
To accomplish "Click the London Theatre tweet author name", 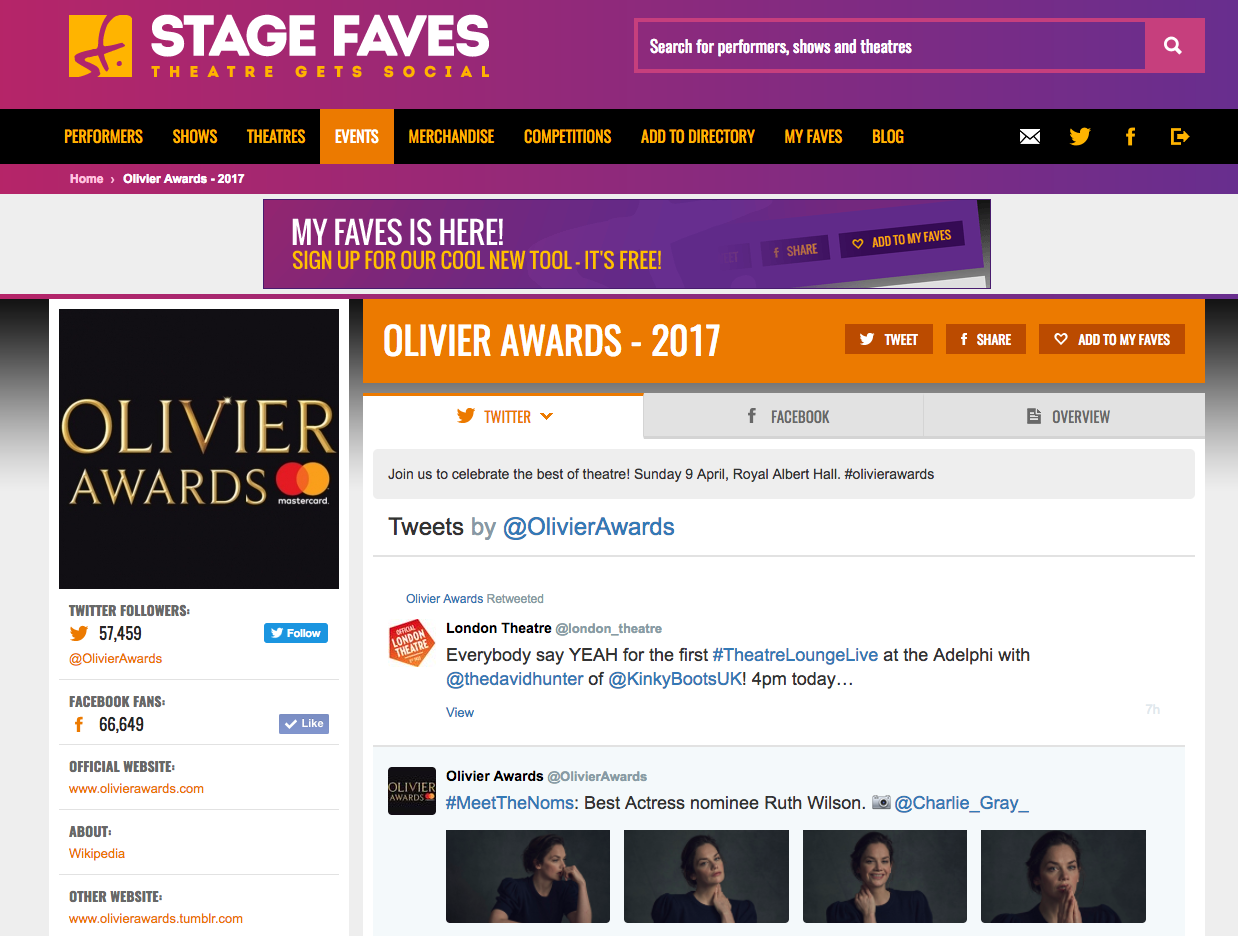I will tap(499, 629).
